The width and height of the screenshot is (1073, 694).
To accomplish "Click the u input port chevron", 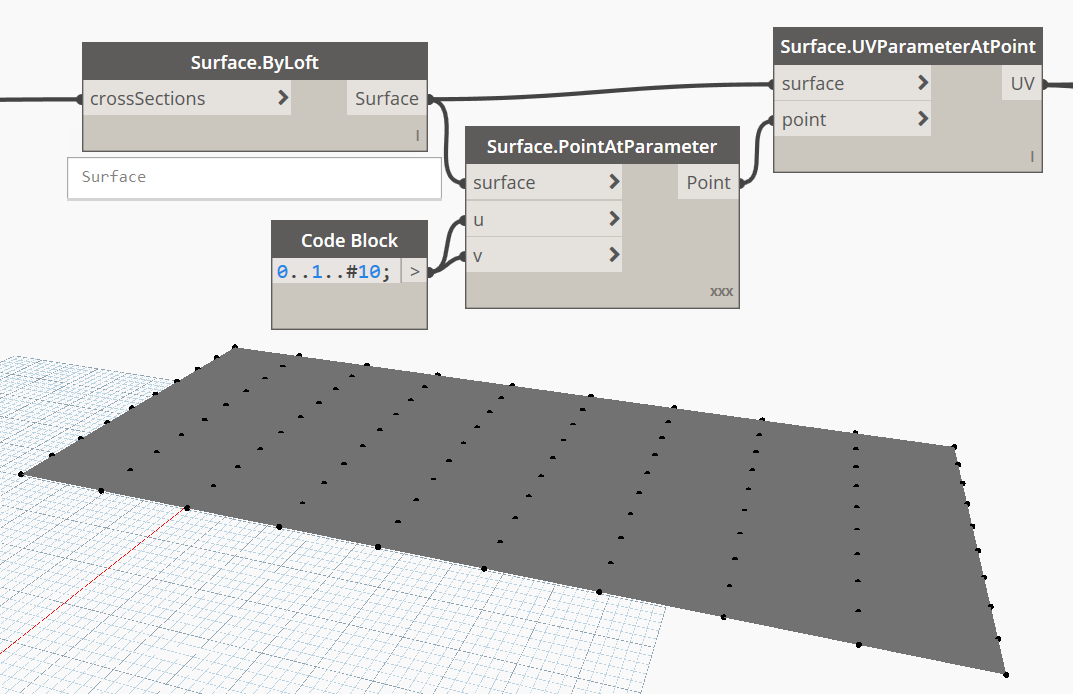I will 613,219.
